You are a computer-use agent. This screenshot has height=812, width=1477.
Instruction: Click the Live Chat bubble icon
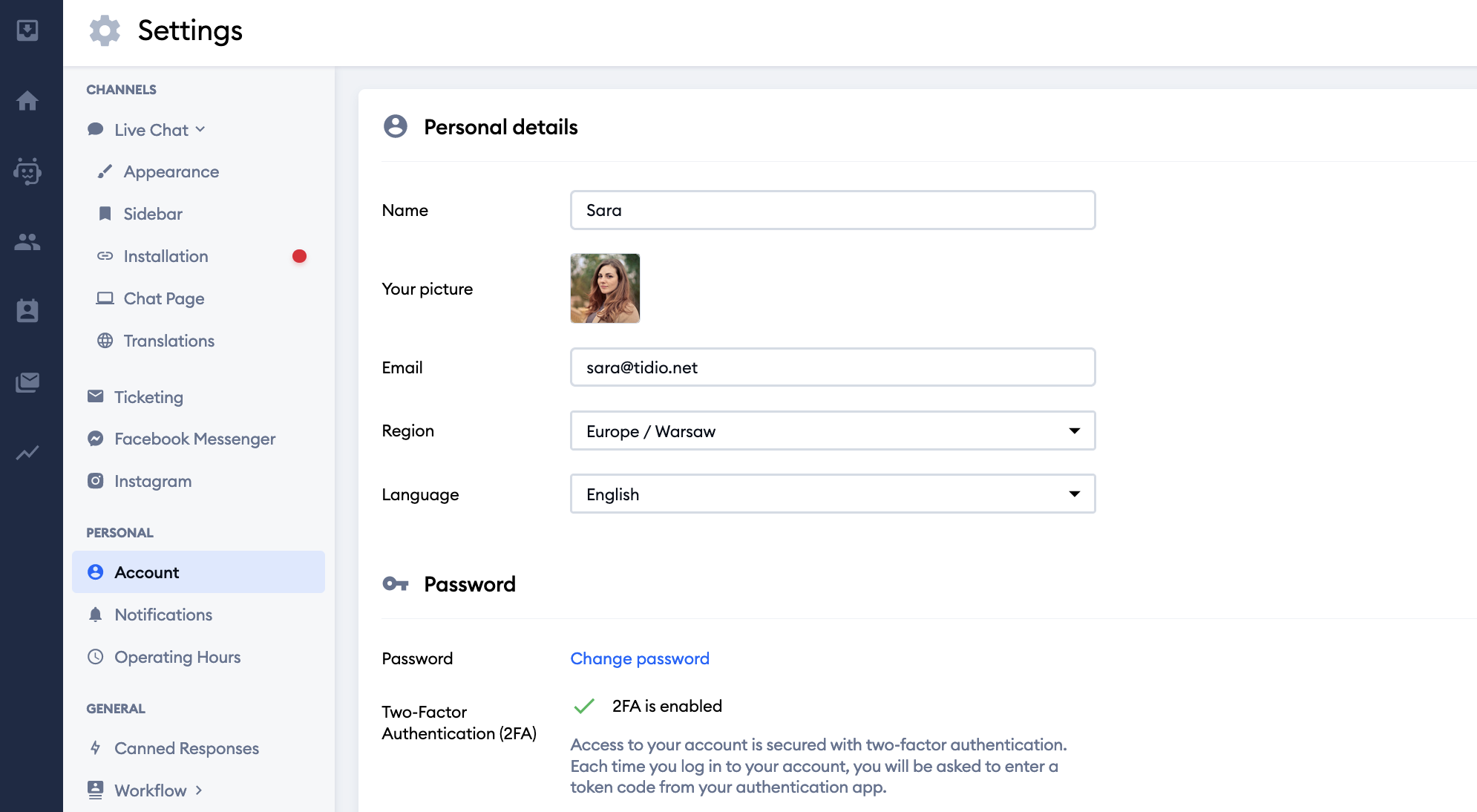pyautogui.click(x=95, y=129)
